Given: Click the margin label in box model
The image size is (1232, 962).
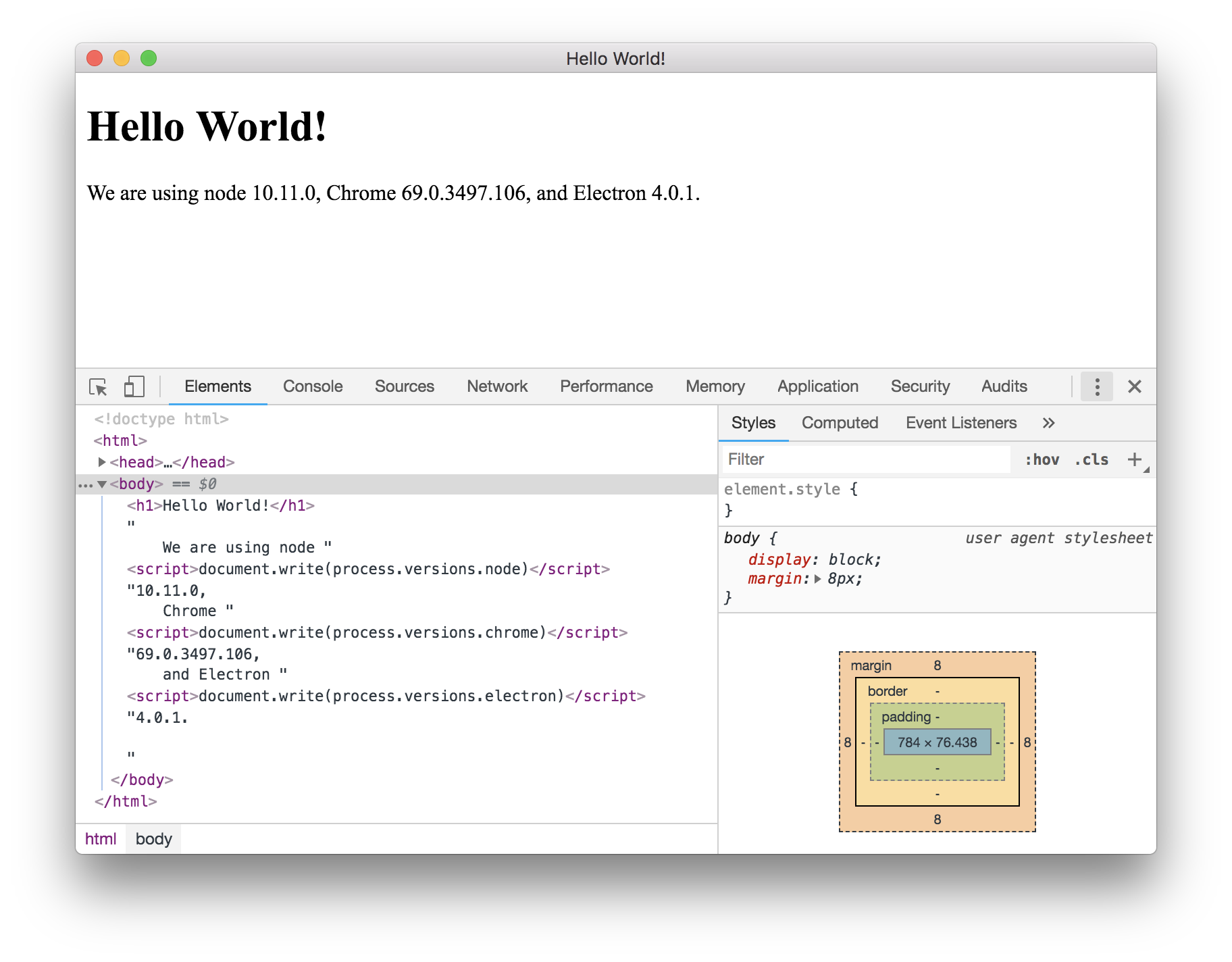Looking at the screenshot, I should (x=871, y=665).
